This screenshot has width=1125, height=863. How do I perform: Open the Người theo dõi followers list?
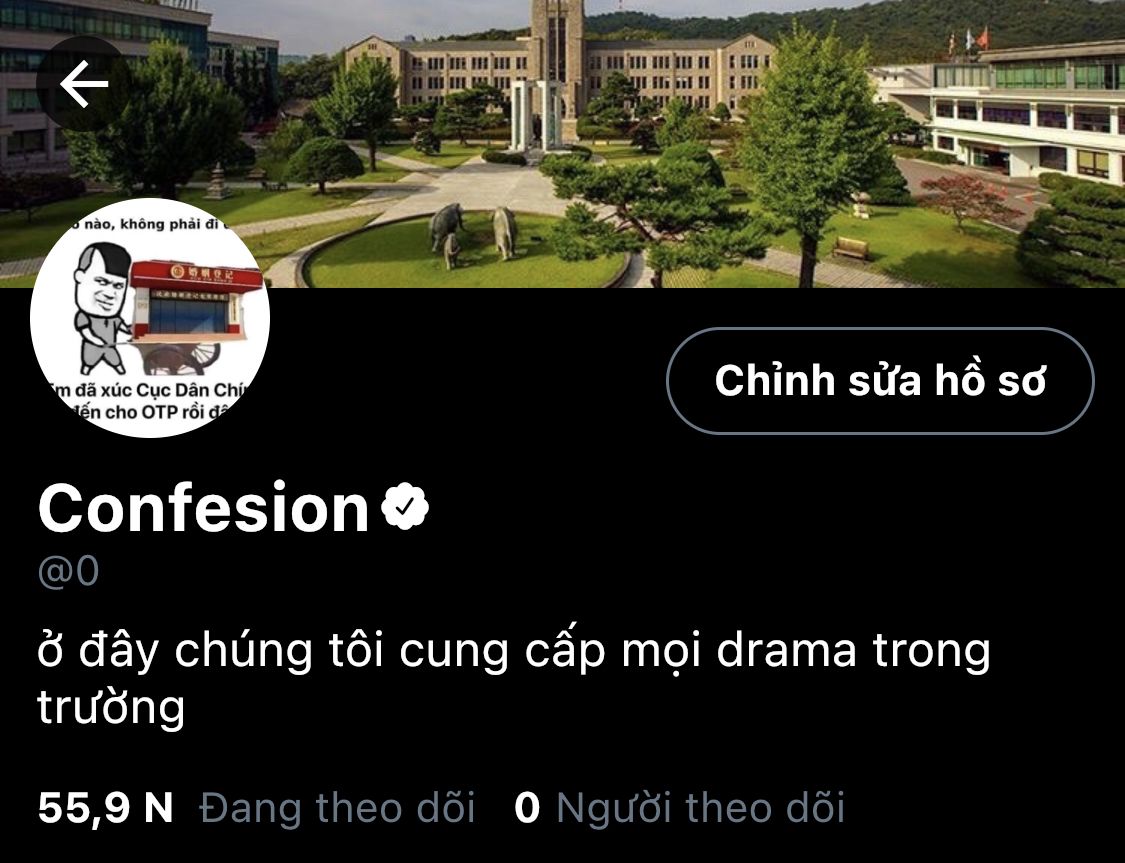(x=700, y=808)
